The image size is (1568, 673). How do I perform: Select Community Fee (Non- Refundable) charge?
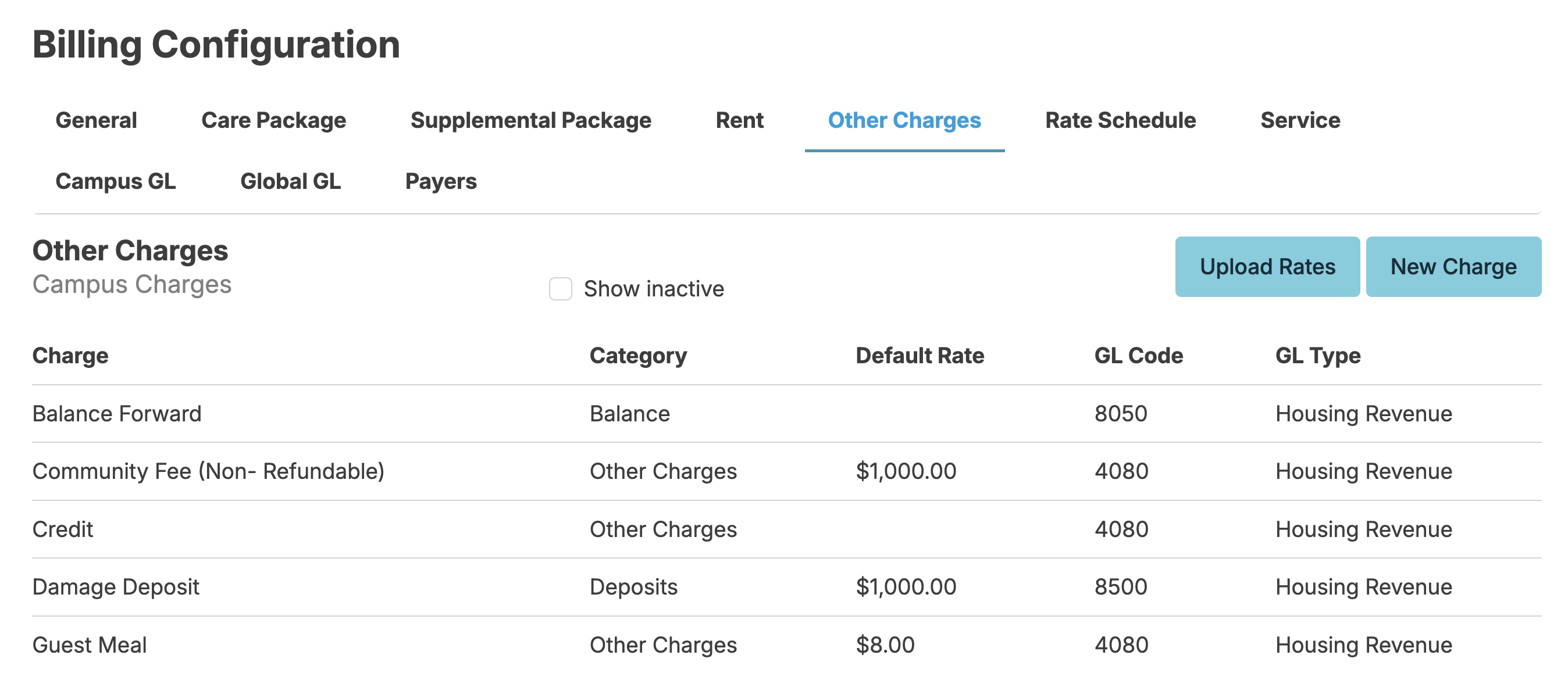click(x=208, y=471)
